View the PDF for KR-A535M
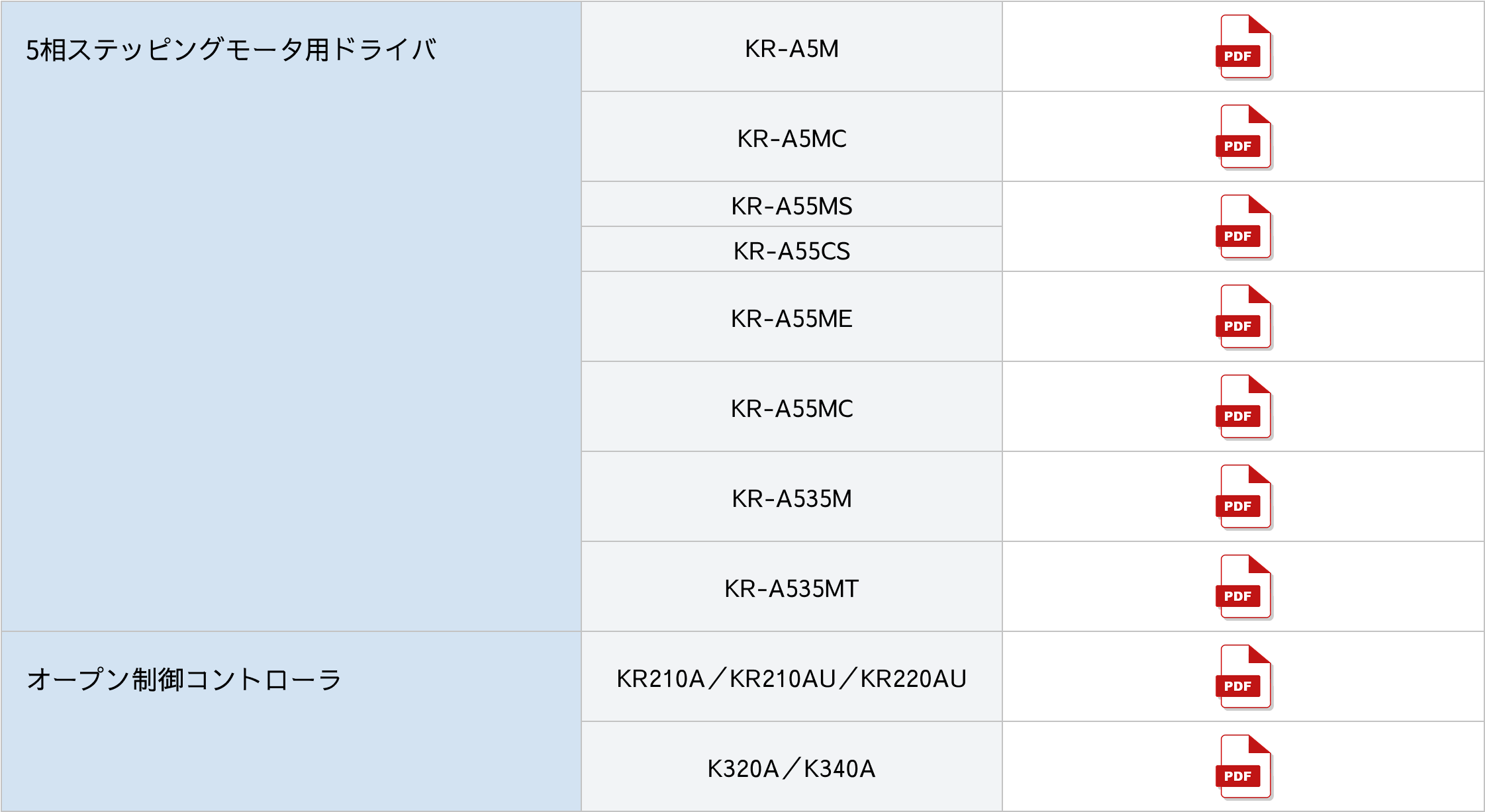 pos(1244,497)
